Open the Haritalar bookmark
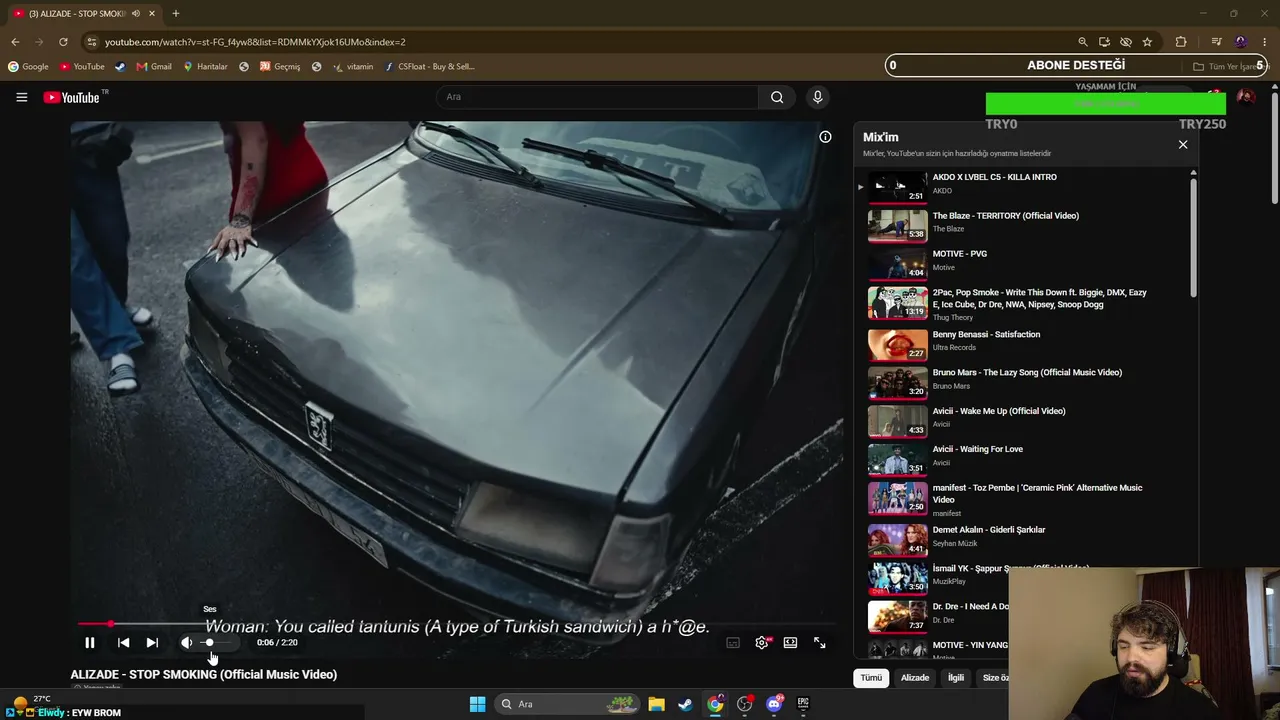The height and width of the screenshot is (720, 1280). [x=205, y=67]
